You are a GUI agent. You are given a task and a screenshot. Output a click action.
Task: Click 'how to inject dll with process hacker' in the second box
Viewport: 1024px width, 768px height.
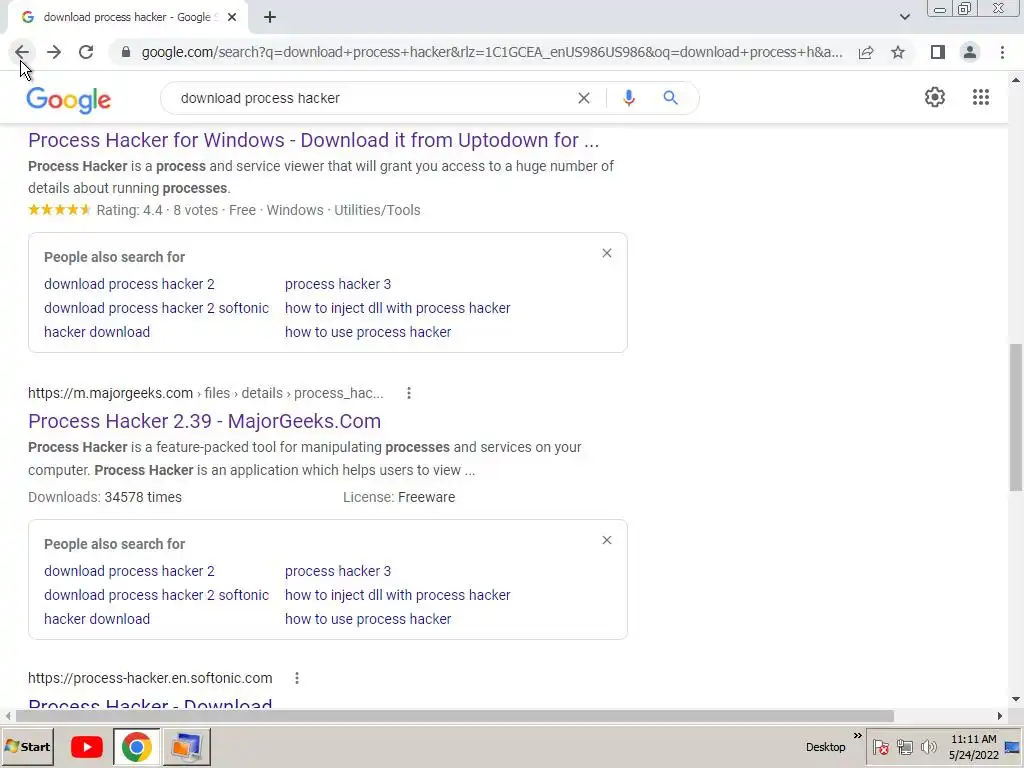click(x=397, y=595)
